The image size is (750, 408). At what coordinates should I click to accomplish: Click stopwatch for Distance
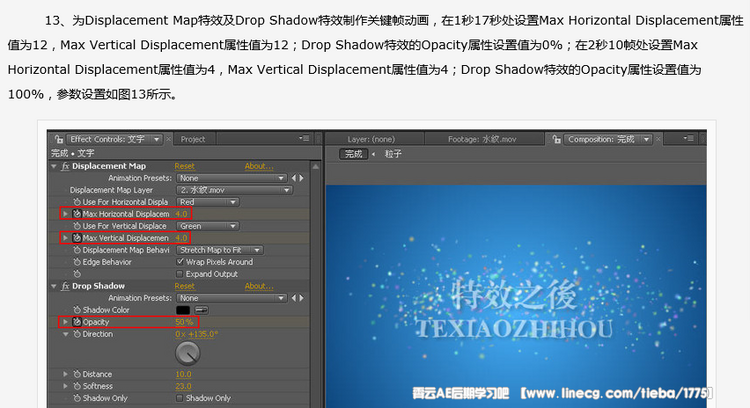point(77,374)
